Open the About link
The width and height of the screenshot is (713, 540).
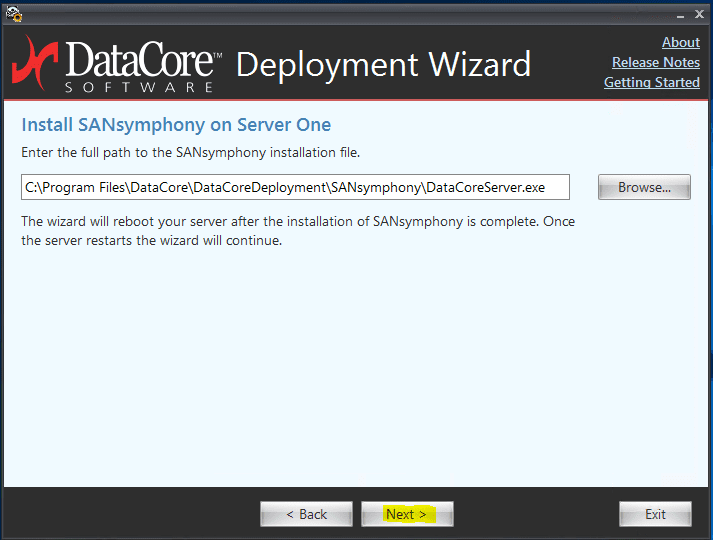pos(680,42)
